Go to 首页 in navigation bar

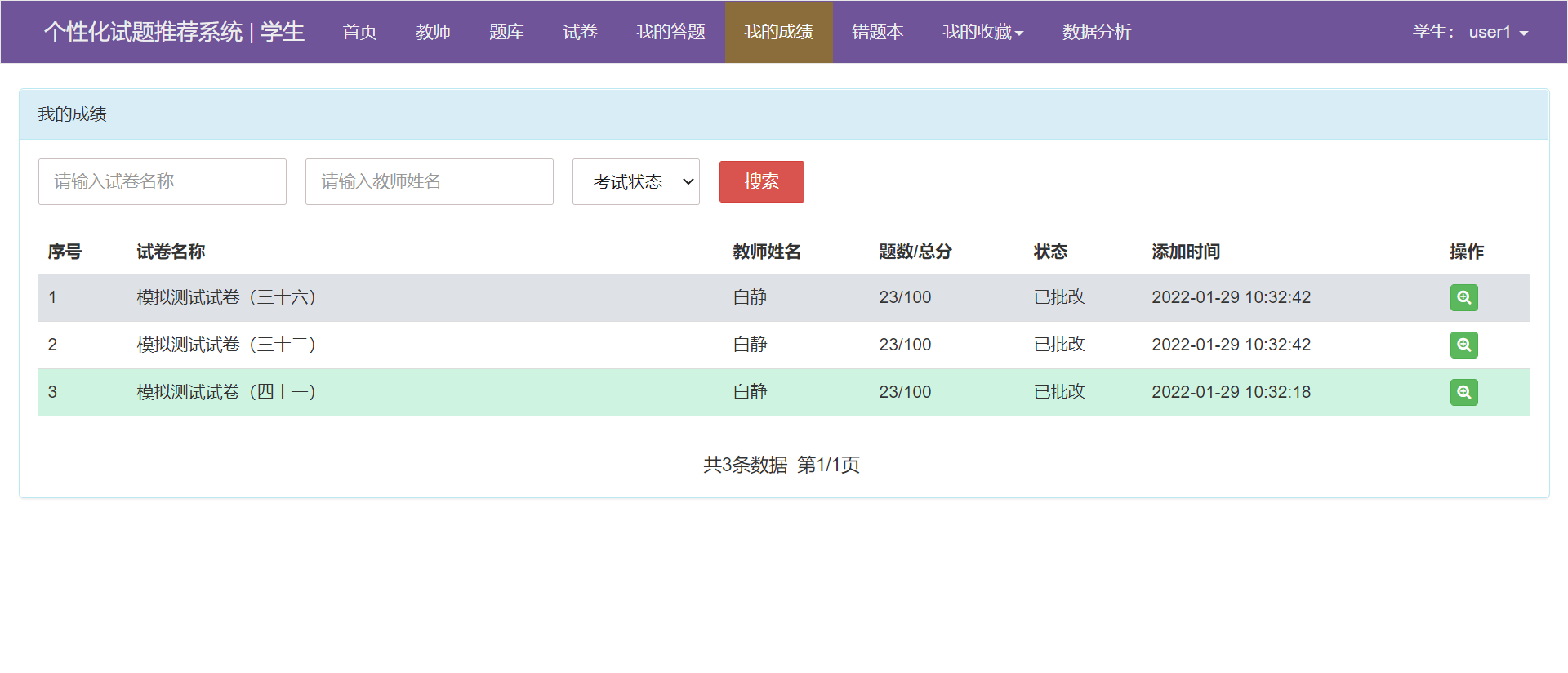[x=359, y=32]
